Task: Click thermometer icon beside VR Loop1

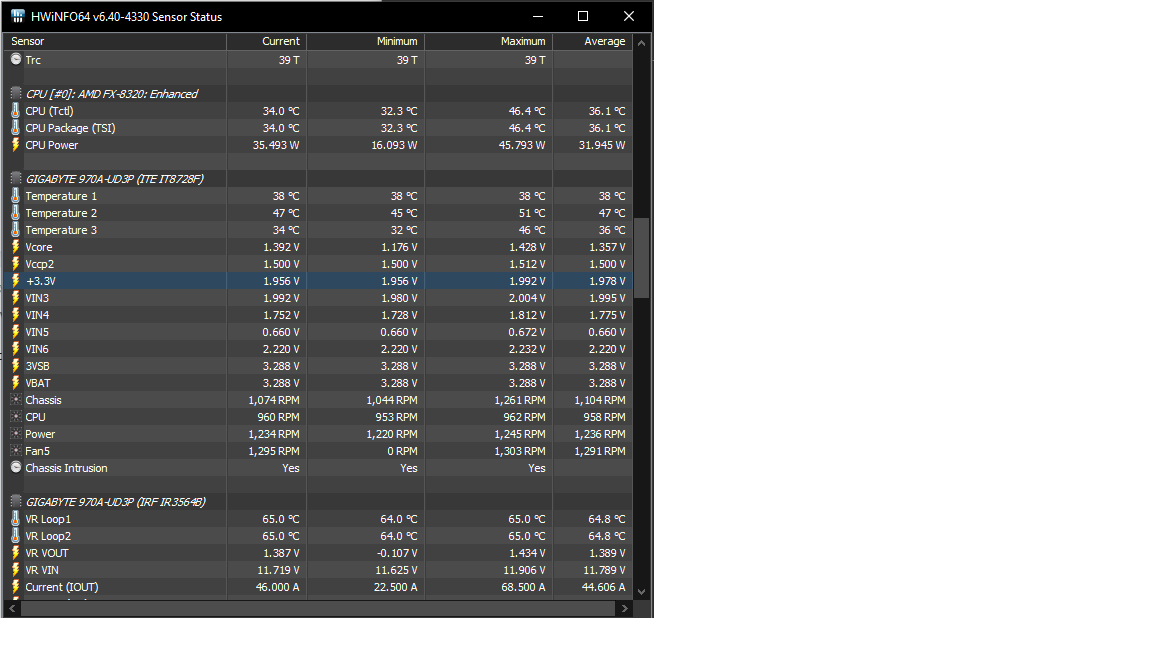Action: [x=16, y=519]
